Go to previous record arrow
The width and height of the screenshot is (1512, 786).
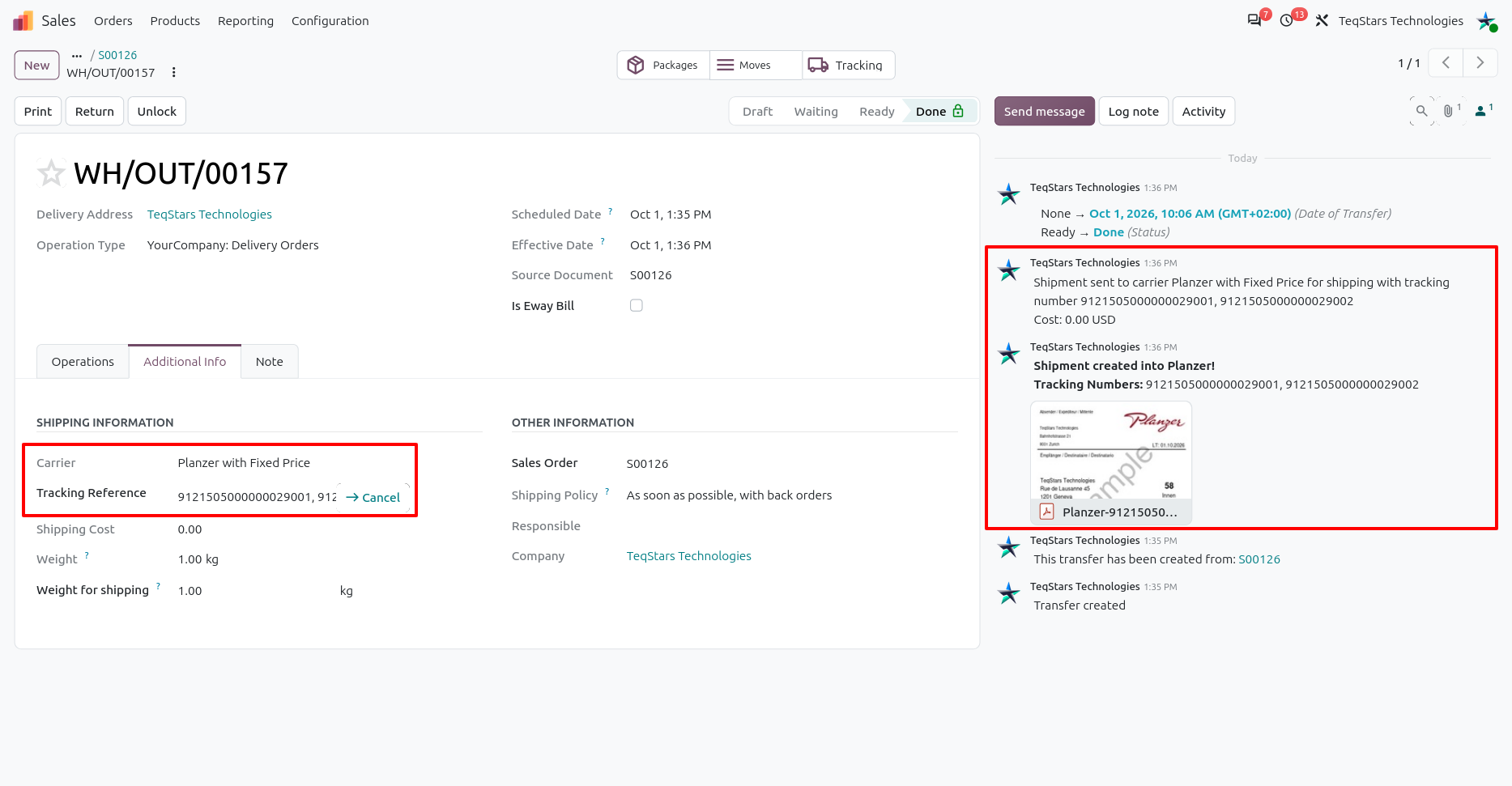[1446, 63]
